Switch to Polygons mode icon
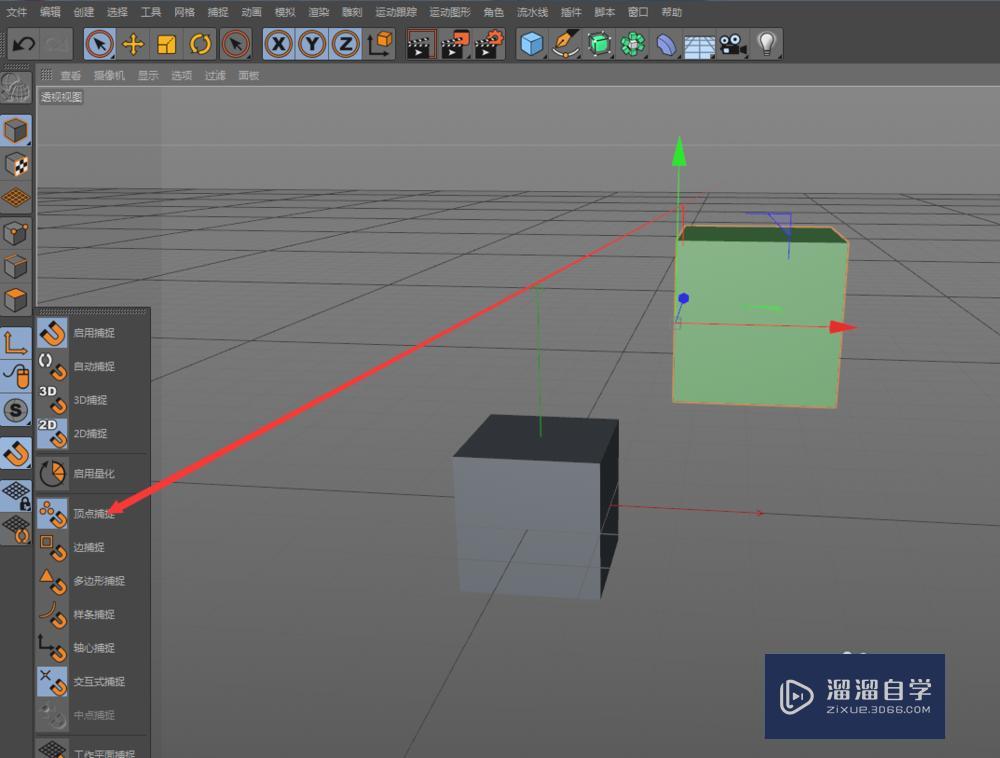 pos(16,300)
